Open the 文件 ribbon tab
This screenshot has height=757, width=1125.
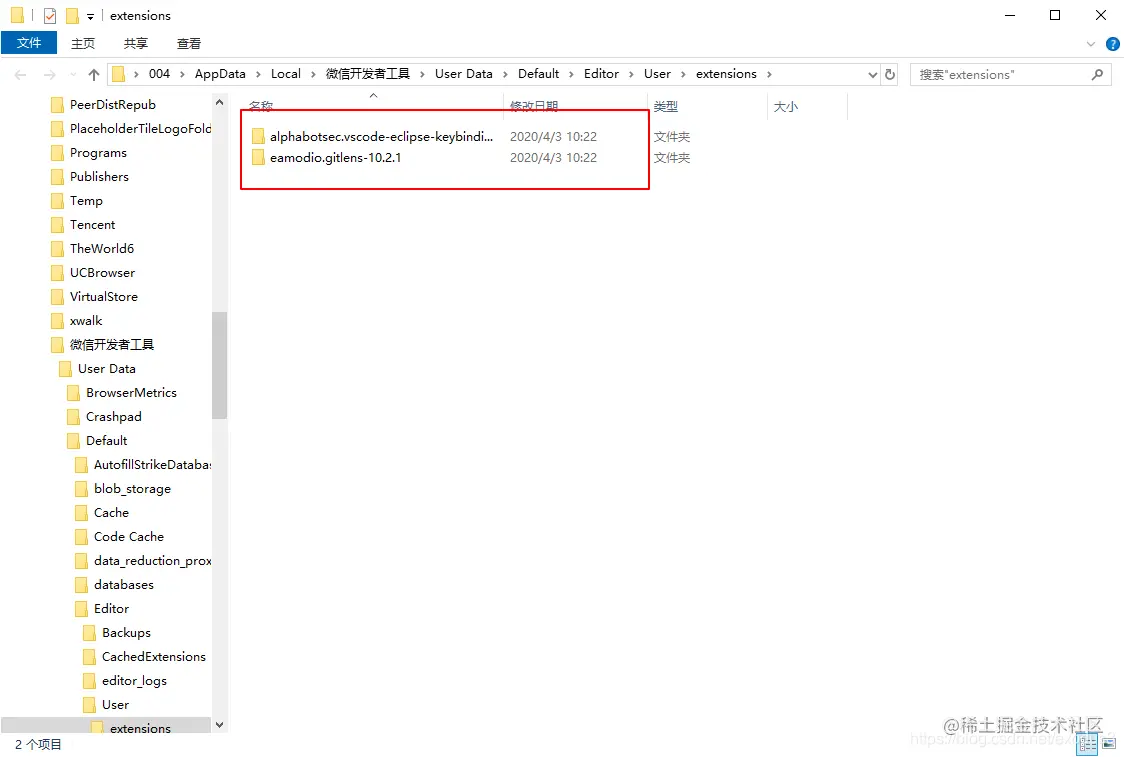tap(29, 43)
